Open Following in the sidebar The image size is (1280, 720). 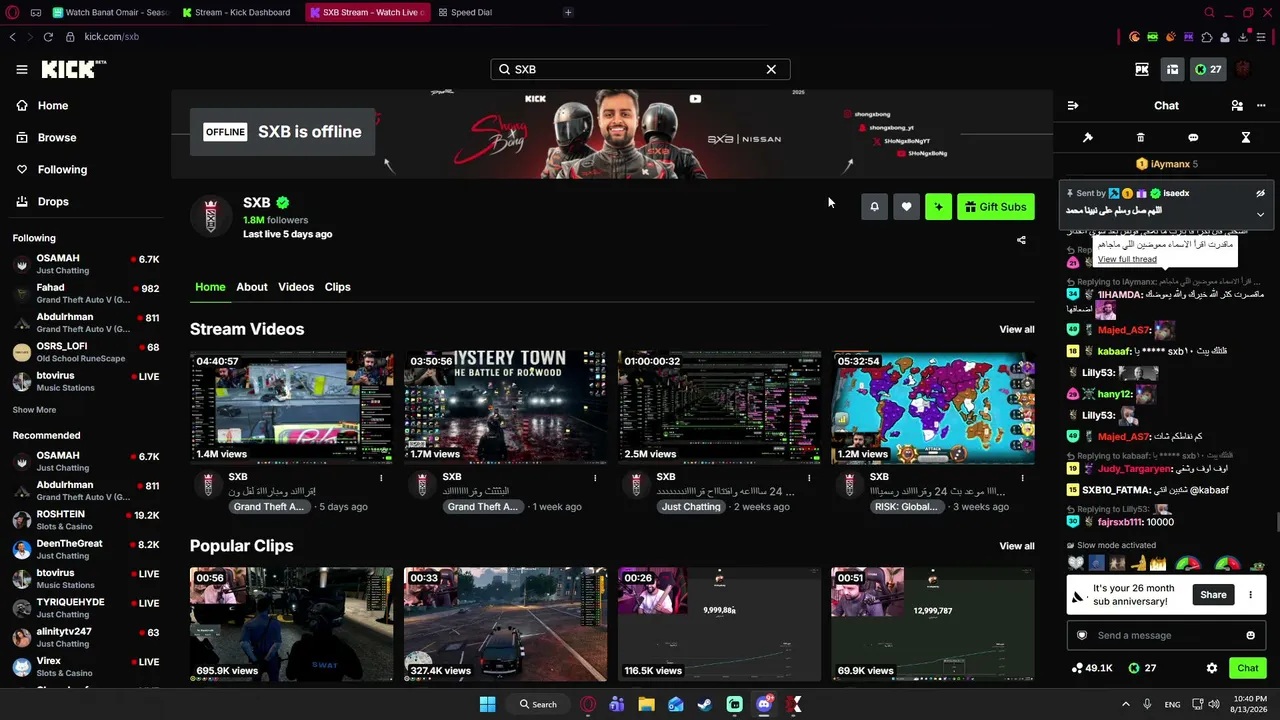[62, 170]
